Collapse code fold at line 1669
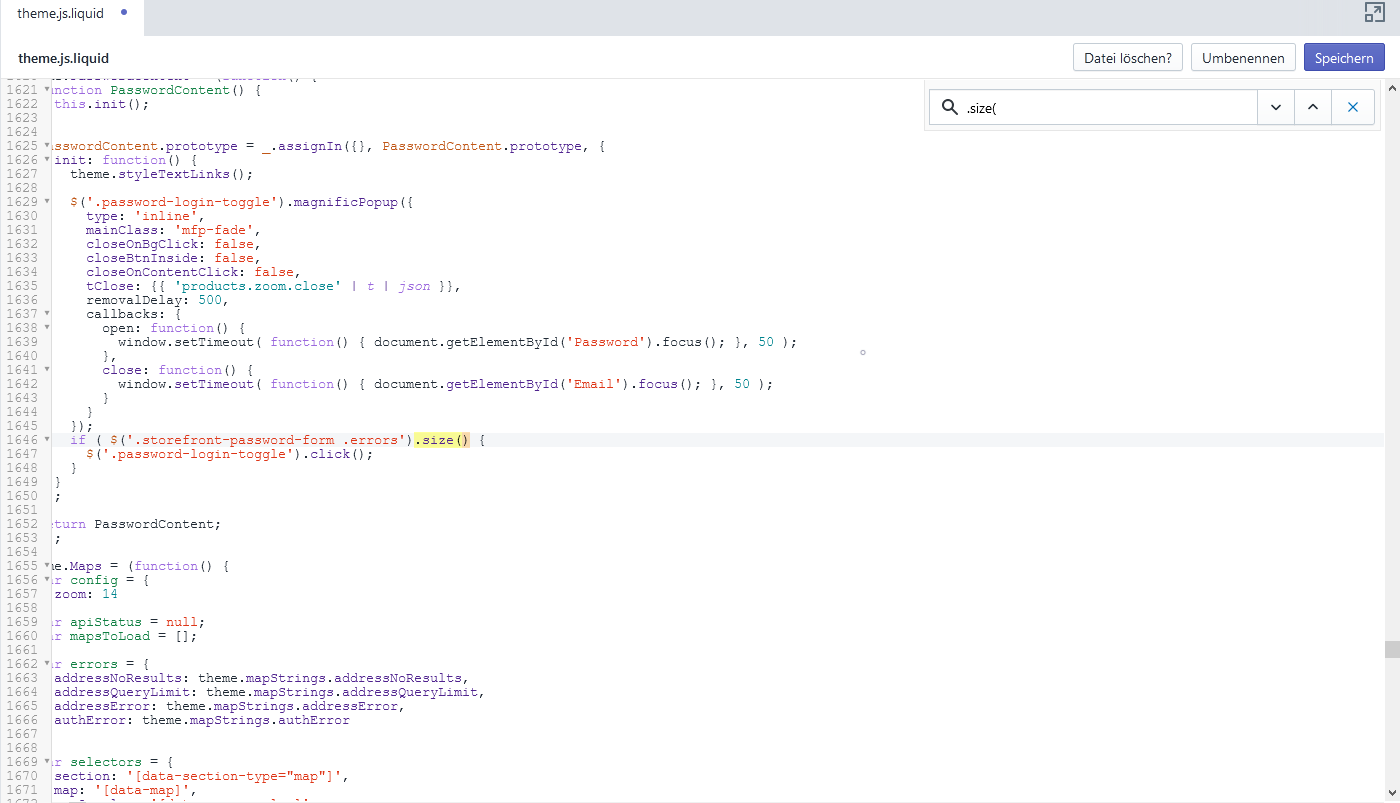Viewport: 1400px width, 803px height. click(46, 762)
